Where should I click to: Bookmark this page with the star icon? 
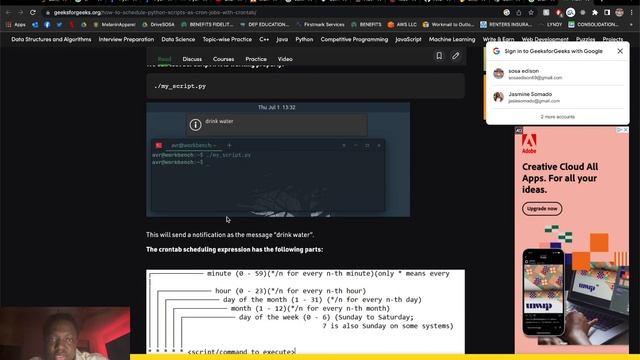pyautogui.click(x=531, y=13)
